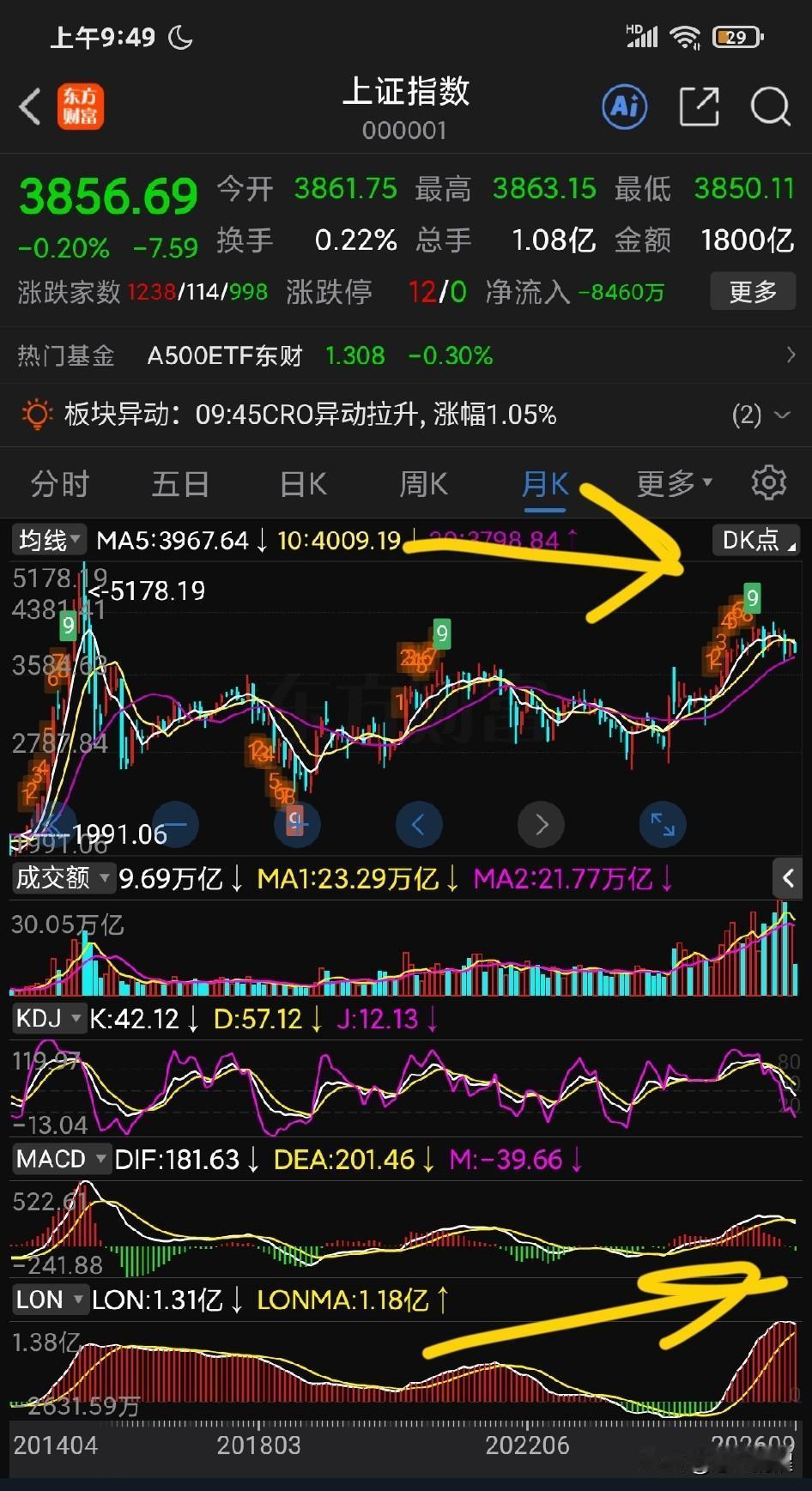
Task: Select the 月K tab
Action: pyautogui.click(x=545, y=484)
